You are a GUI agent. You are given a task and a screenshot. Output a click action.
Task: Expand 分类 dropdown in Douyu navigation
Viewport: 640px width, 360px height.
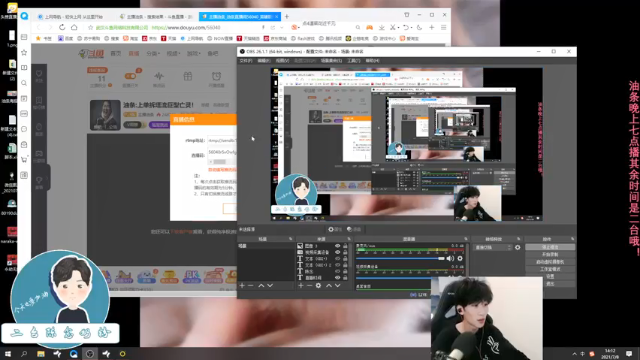coord(153,53)
